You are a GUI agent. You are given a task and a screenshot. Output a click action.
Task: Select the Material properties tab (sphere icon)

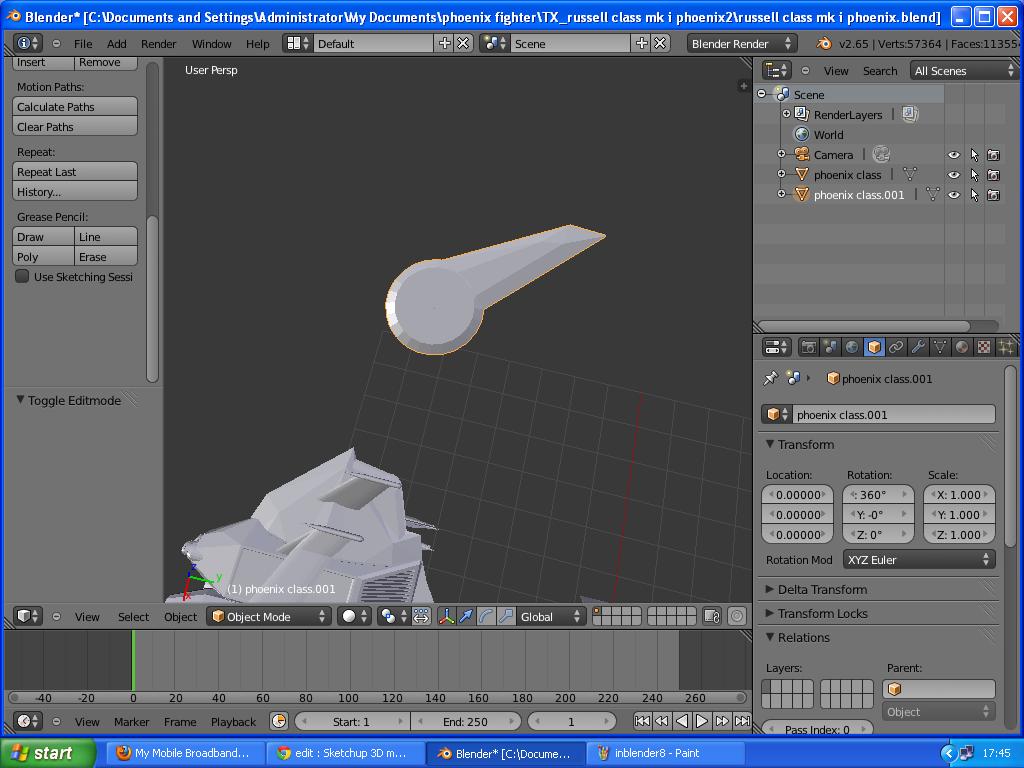961,347
